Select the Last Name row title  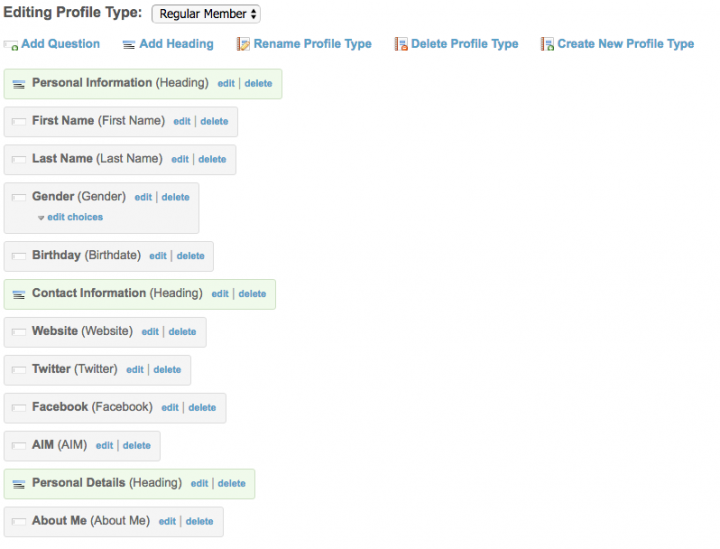click(x=62, y=158)
